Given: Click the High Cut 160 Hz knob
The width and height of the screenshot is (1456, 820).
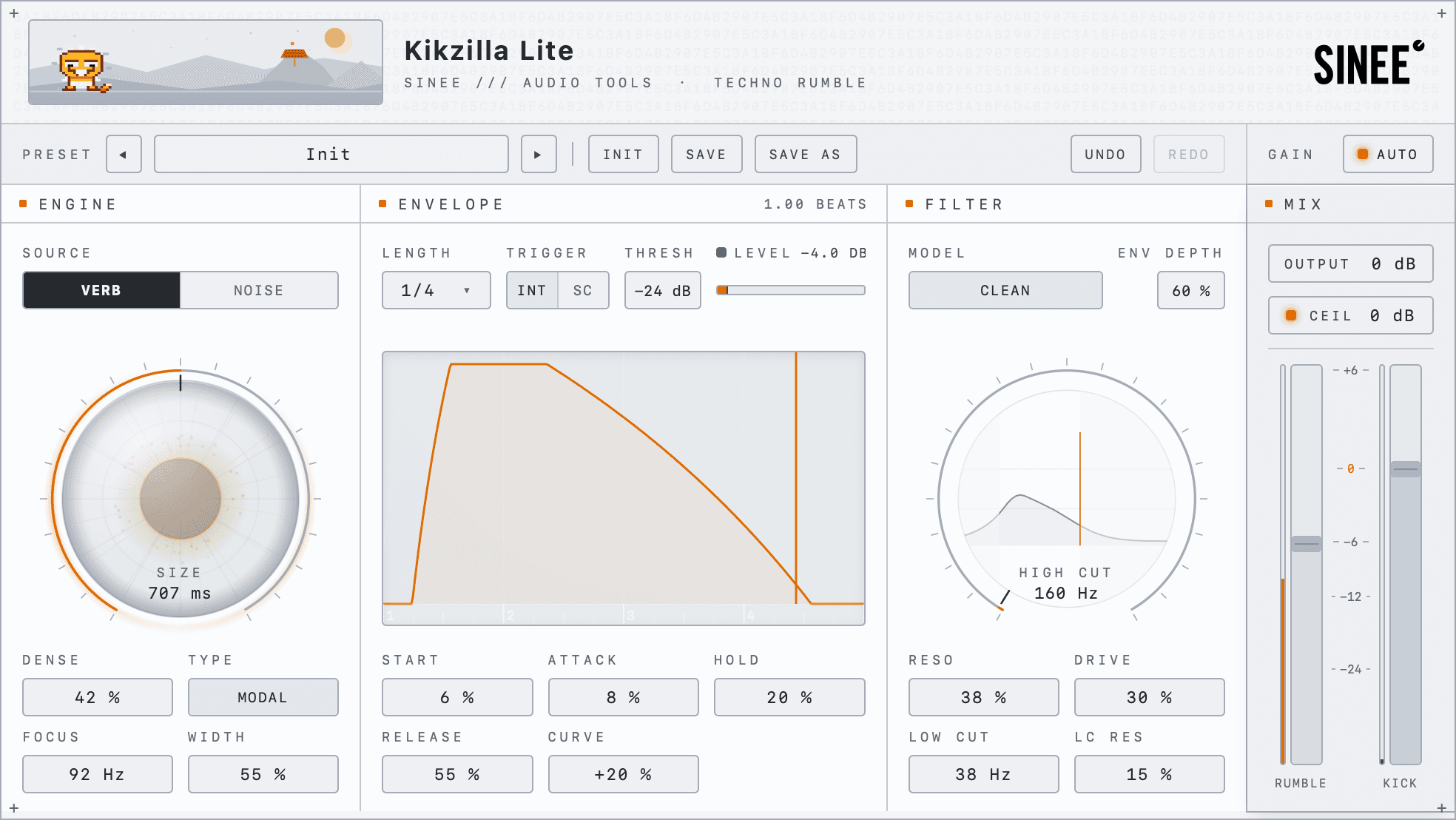Looking at the screenshot, I should 1067,499.
